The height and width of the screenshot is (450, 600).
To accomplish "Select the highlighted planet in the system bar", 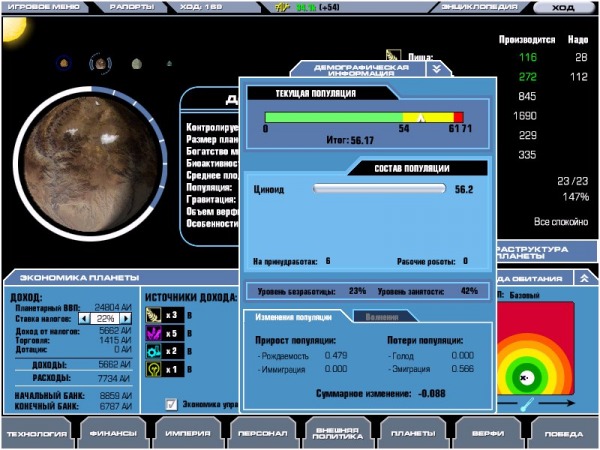I will point(101,64).
